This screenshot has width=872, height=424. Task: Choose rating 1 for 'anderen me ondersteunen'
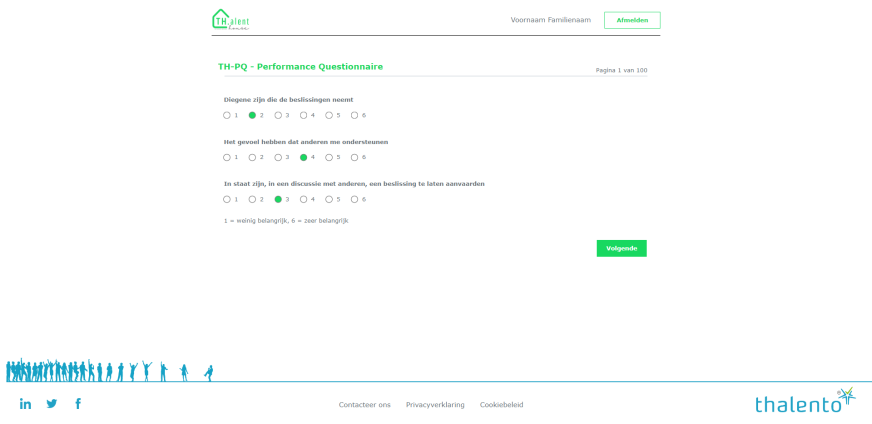point(227,157)
